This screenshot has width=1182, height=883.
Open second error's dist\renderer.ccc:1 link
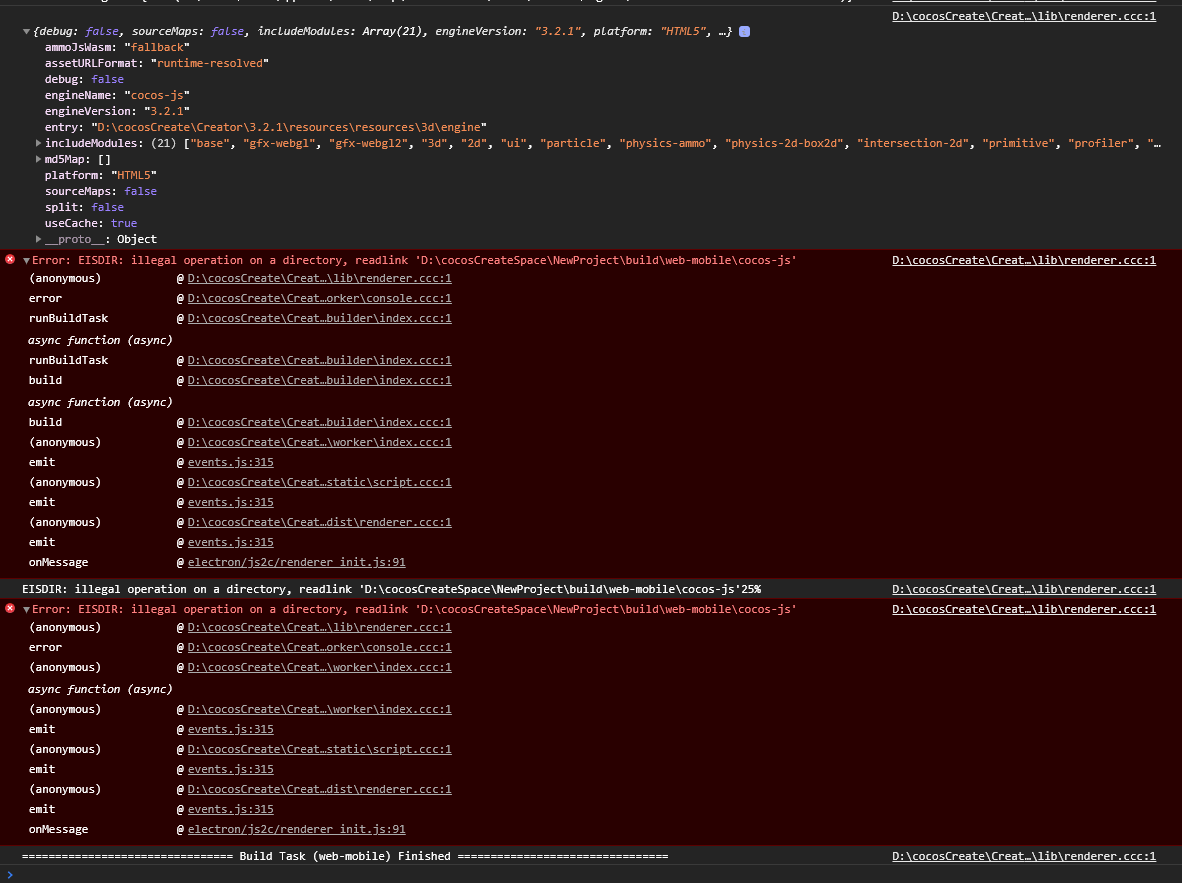(320, 789)
